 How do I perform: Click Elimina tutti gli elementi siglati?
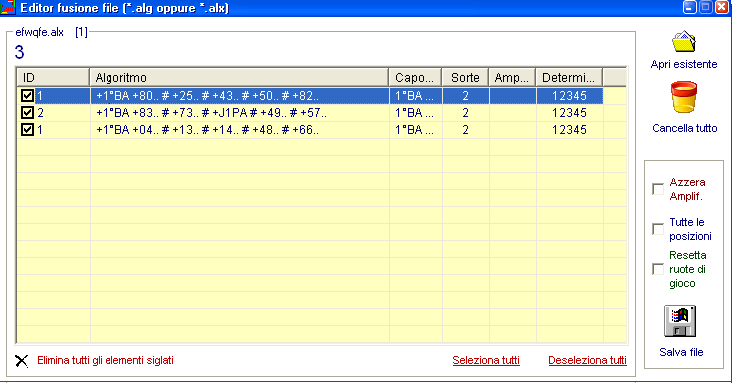[x=106, y=361]
